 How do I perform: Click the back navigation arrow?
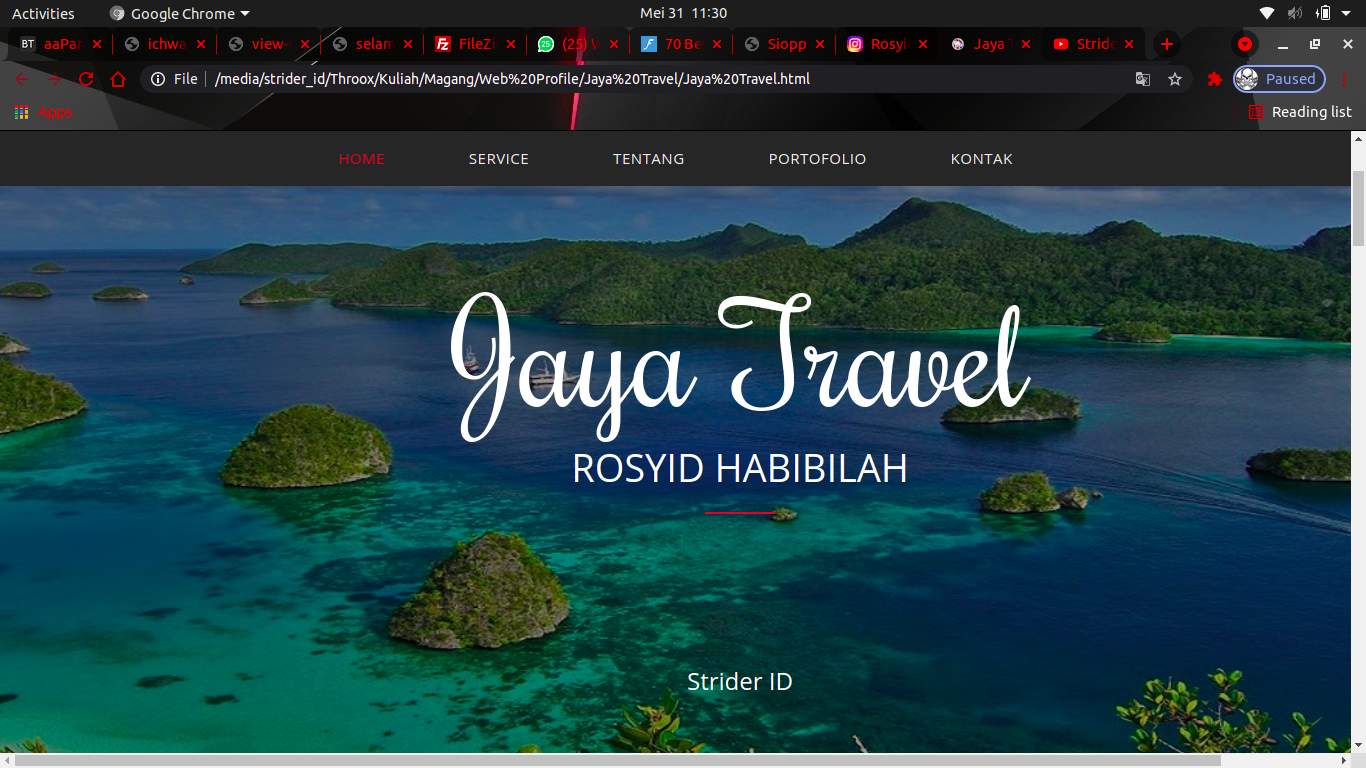tap(22, 79)
